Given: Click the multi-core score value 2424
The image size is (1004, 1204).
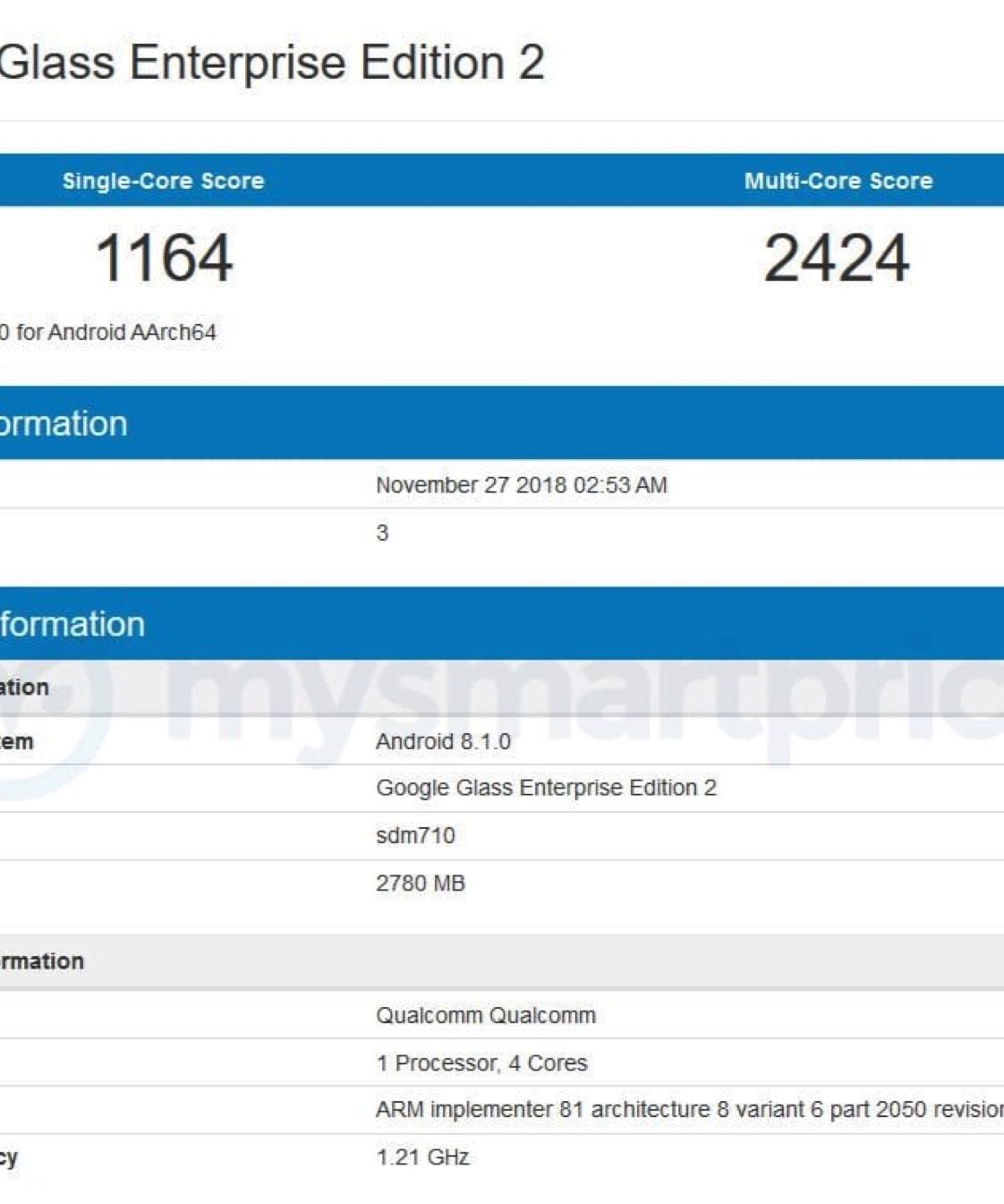Looking at the screenshot, I should pyautogui.click(x=836, y=259).
